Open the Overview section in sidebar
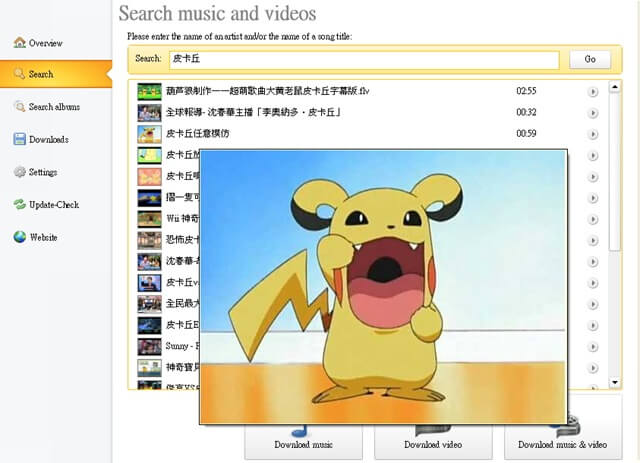The width and height of the screenshot is (640, 463). 45,43
